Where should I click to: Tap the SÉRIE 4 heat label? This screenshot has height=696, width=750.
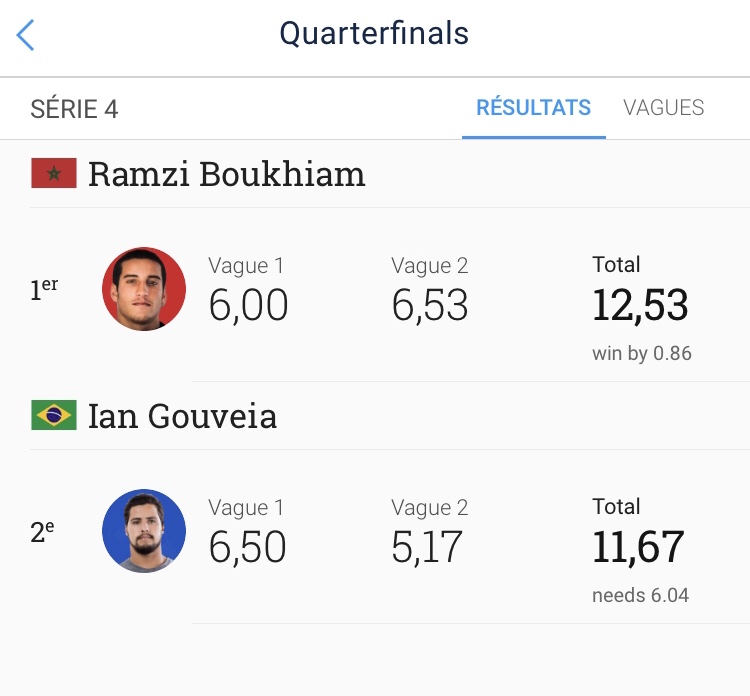point(75,109)
